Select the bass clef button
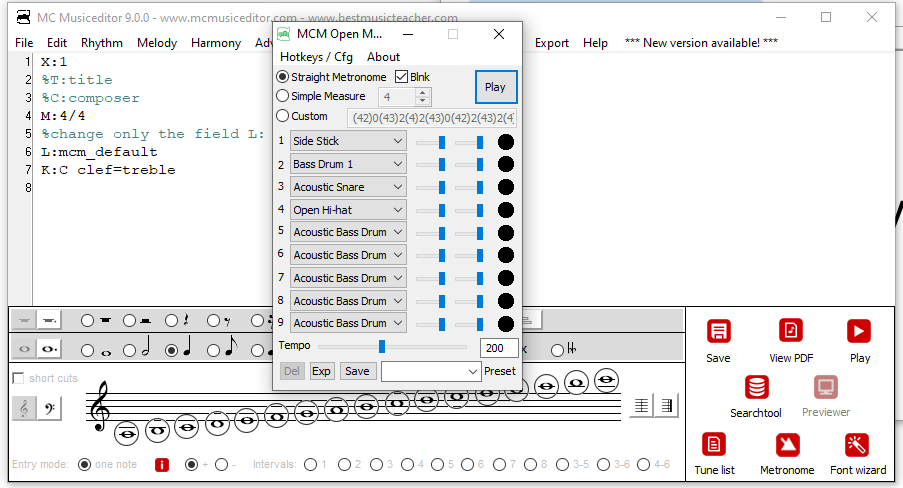This screenshot has height=488, width=903. point(50,408)
